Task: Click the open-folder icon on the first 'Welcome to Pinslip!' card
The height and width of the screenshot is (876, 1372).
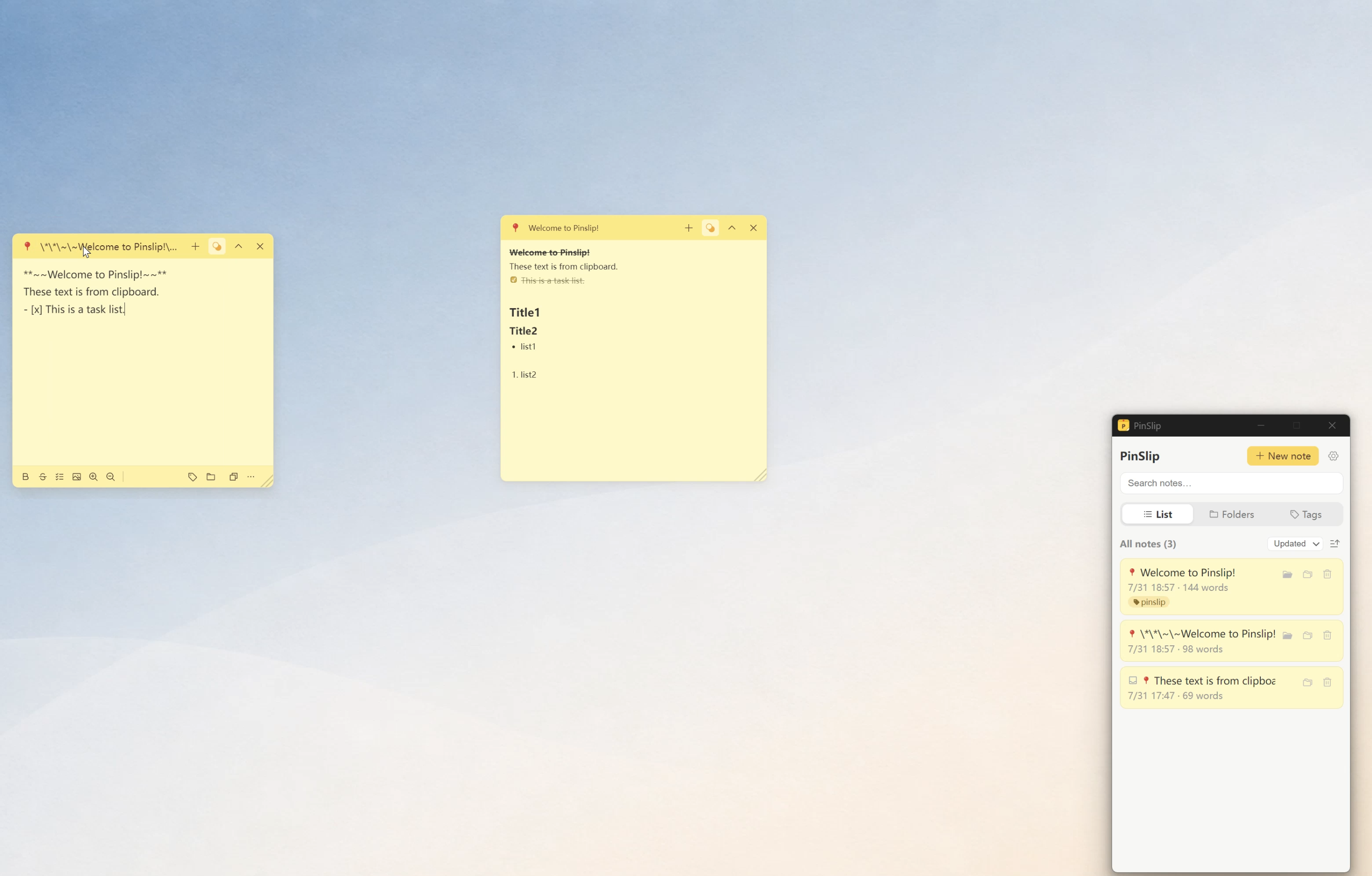Action: click(1287, 574)
